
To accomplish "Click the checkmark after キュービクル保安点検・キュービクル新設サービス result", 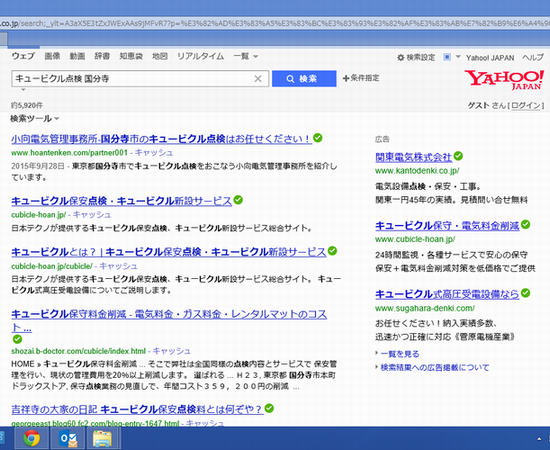I will tap(238, 200).
